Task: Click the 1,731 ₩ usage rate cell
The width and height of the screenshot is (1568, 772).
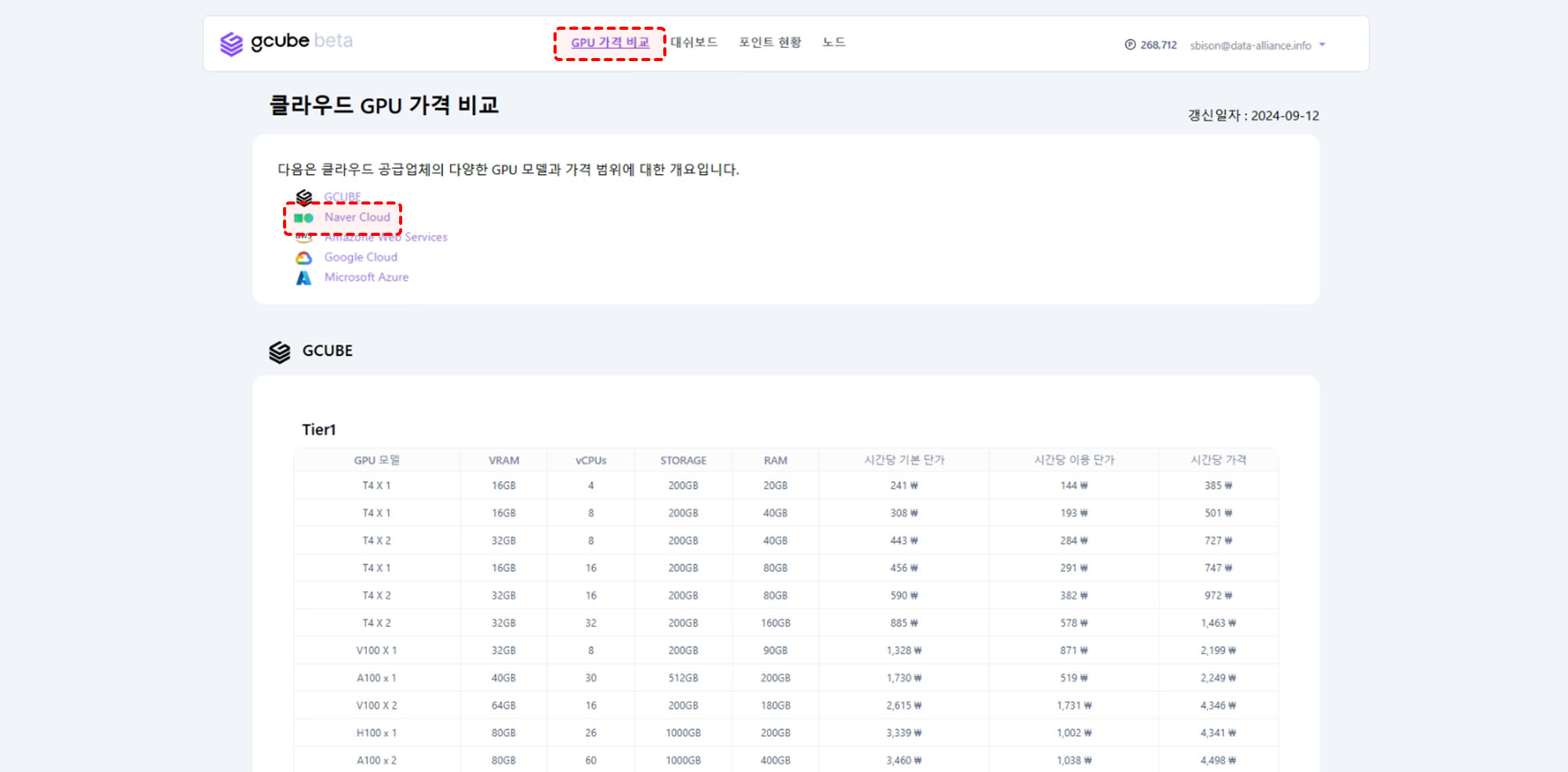Action: [1074, 705]
